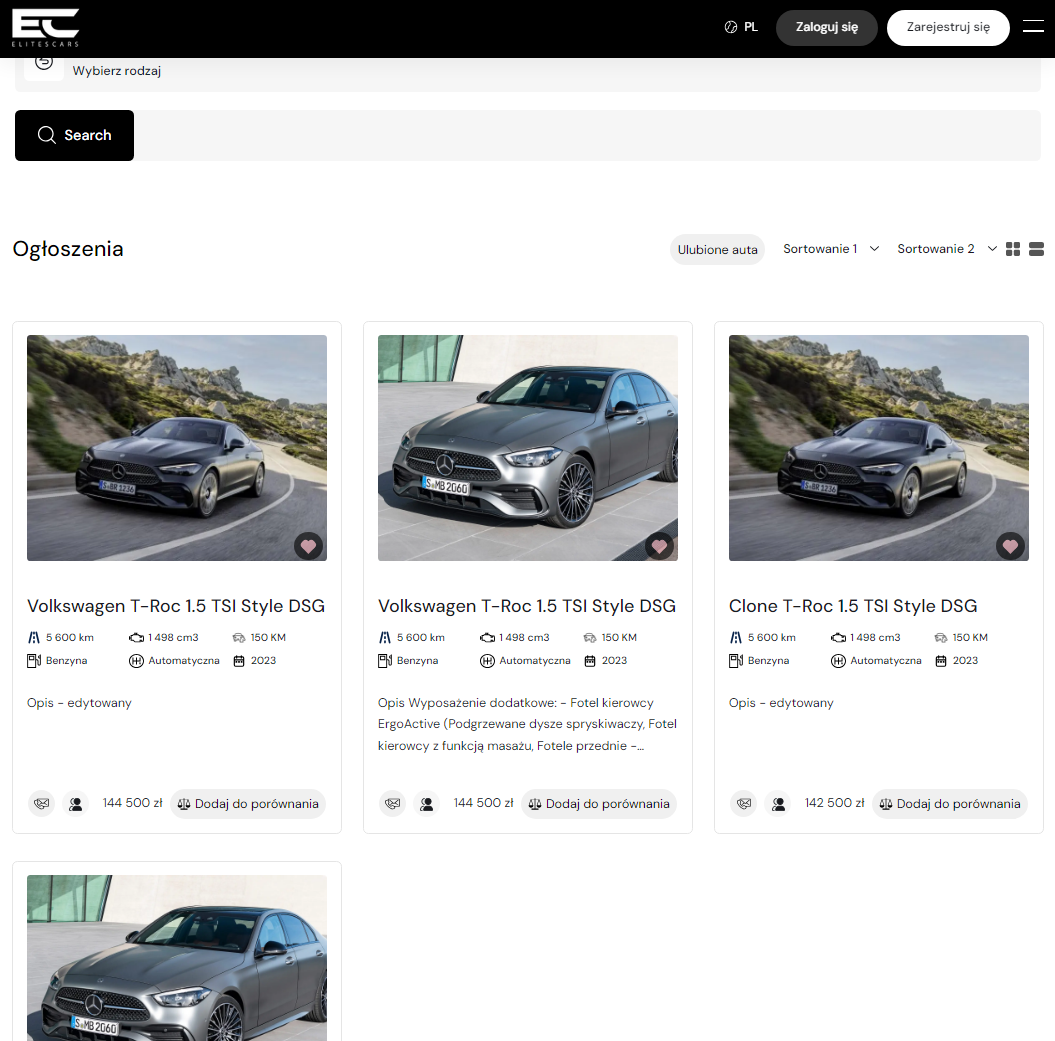Open car photo of bottom fourth card

176,958
